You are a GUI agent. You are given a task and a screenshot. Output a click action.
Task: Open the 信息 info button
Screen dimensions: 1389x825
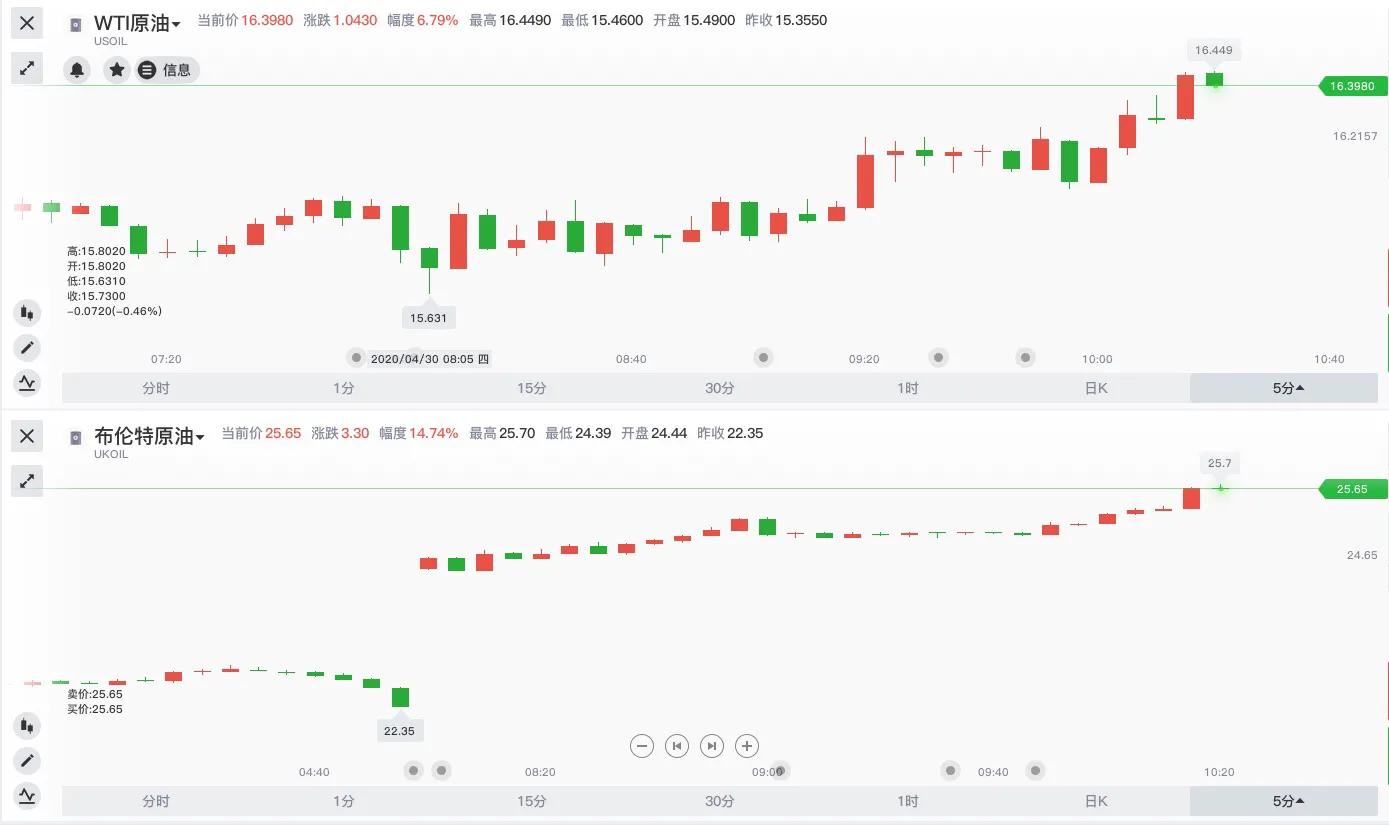pyautogui.click(x=167, y=70)
